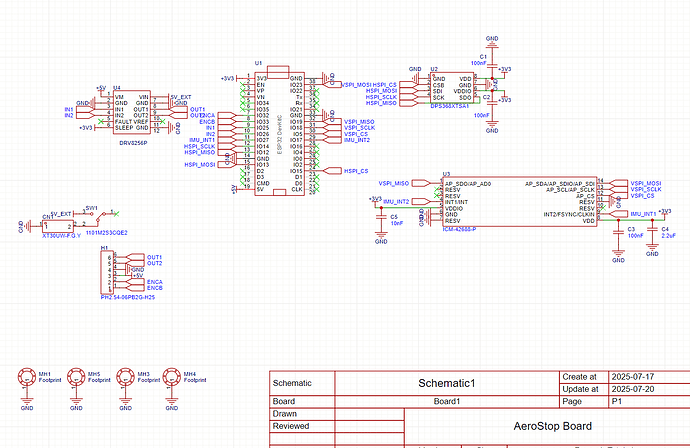Select the 2025-07-20 update date field
Screen dimensions: 690x448
click(x=630, y=387)
